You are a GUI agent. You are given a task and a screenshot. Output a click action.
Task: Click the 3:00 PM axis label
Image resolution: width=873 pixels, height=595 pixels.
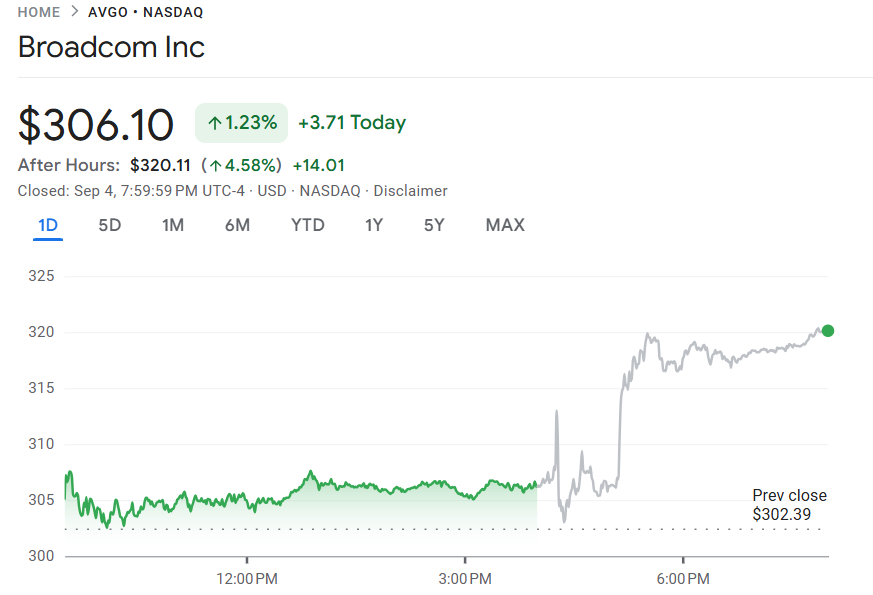click(465, 579)
